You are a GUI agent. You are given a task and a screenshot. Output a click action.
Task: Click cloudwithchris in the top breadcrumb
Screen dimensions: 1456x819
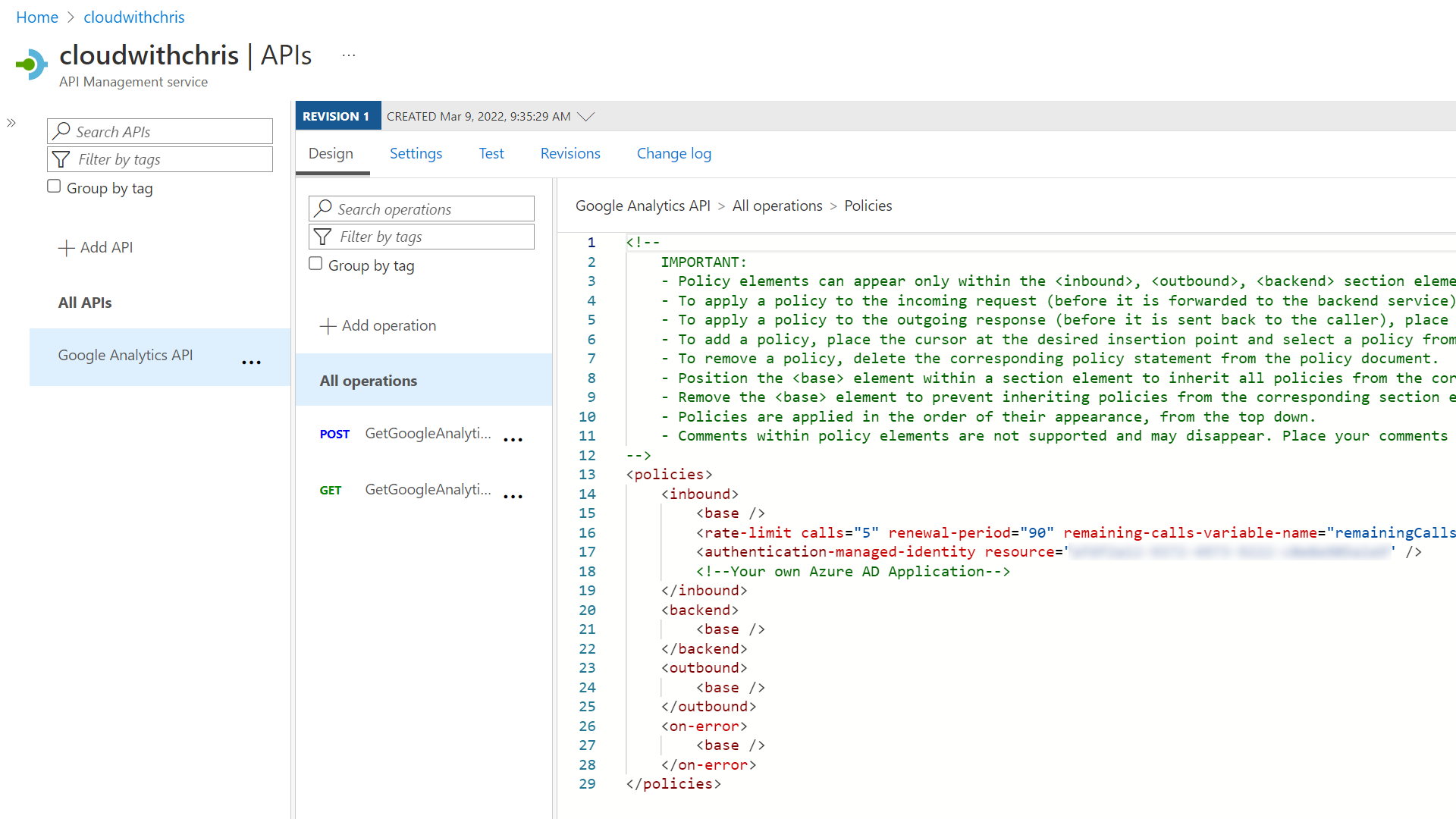[134, 17]
